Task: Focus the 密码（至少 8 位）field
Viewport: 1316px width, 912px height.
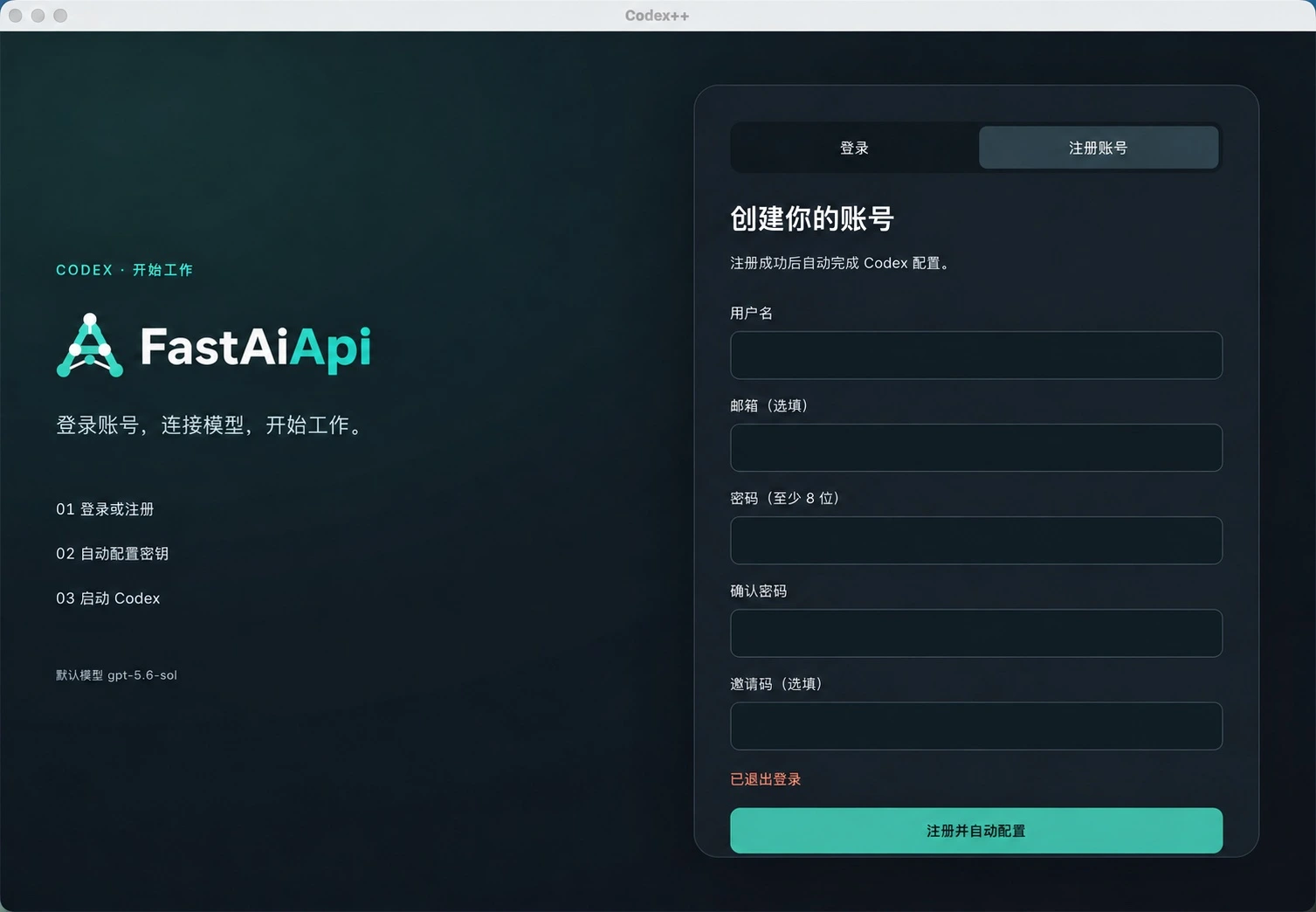Action: [976, 540]
